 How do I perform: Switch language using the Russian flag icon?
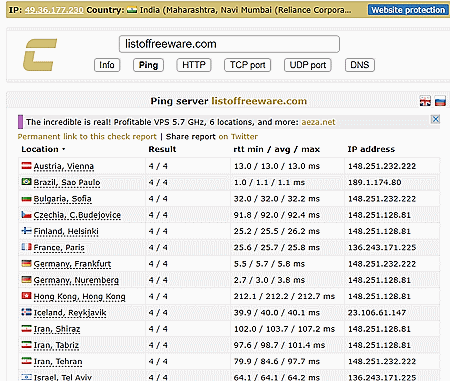coord(440,101)
